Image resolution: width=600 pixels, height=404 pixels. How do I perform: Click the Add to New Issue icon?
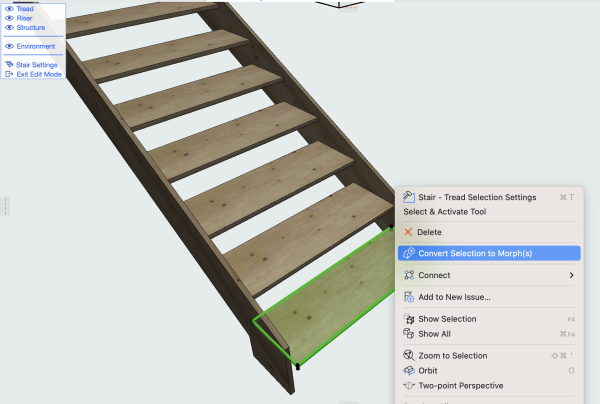click(408, 297)
